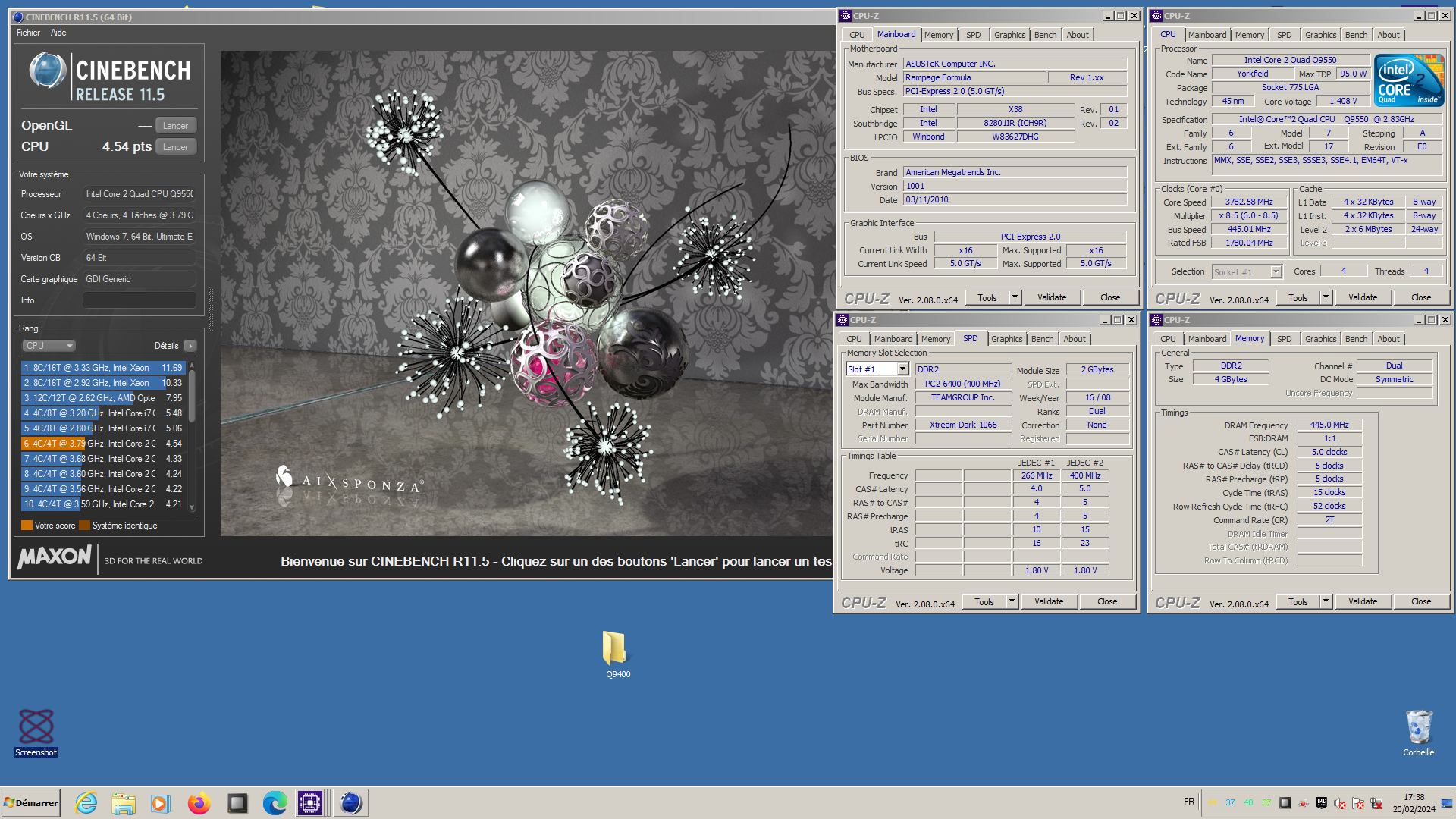The image size is (1456, 819).
Task: Select highlighted ranking row 6. 4C/4T @ 3.79
Action: pos(103,444)
